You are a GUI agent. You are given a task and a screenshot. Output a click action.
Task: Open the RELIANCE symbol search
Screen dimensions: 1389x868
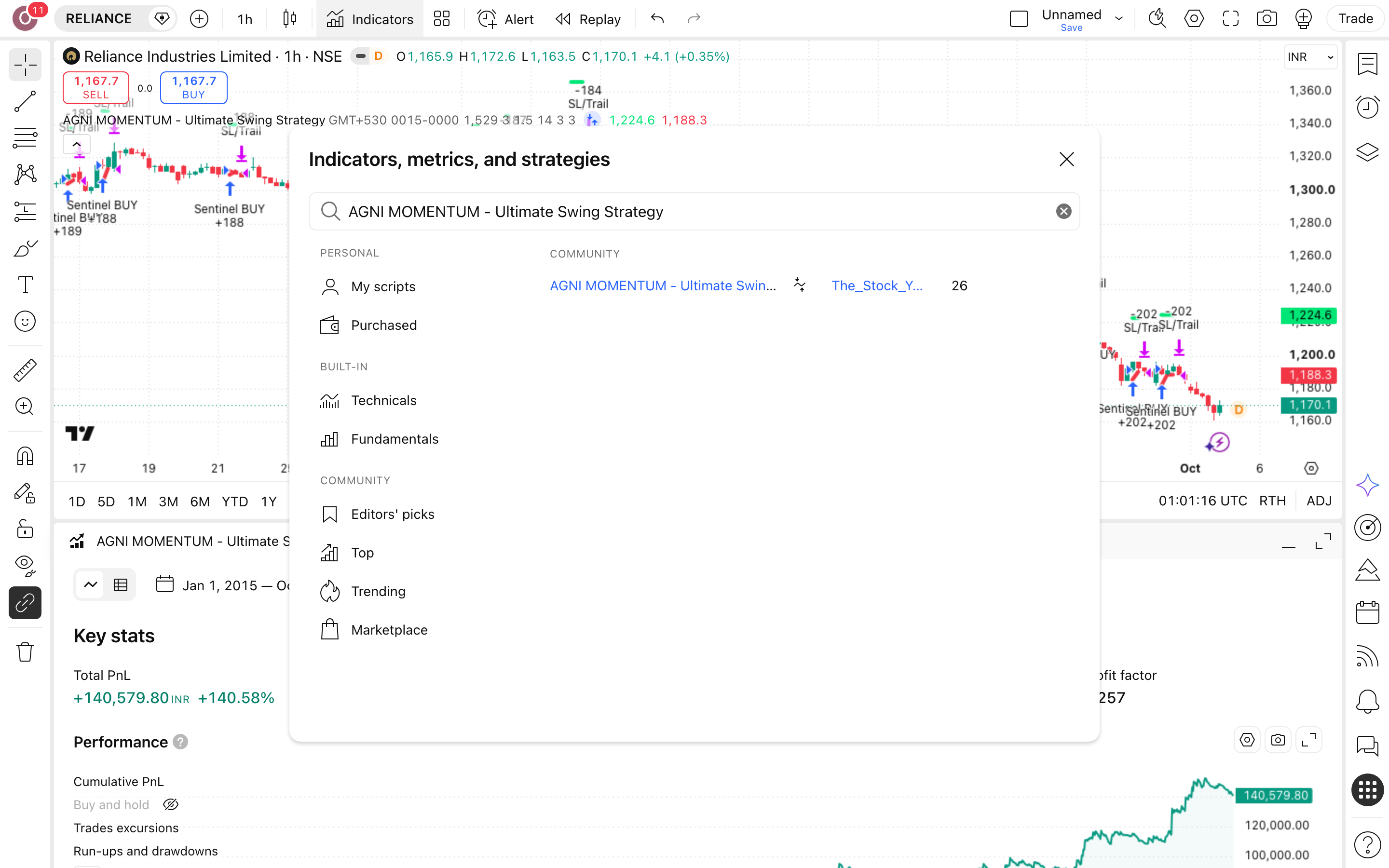click(99, 19)
